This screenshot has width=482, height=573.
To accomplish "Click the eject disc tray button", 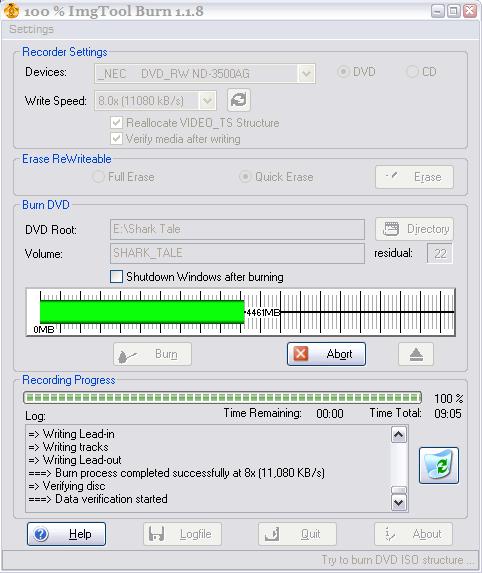I will pos(416,354).
